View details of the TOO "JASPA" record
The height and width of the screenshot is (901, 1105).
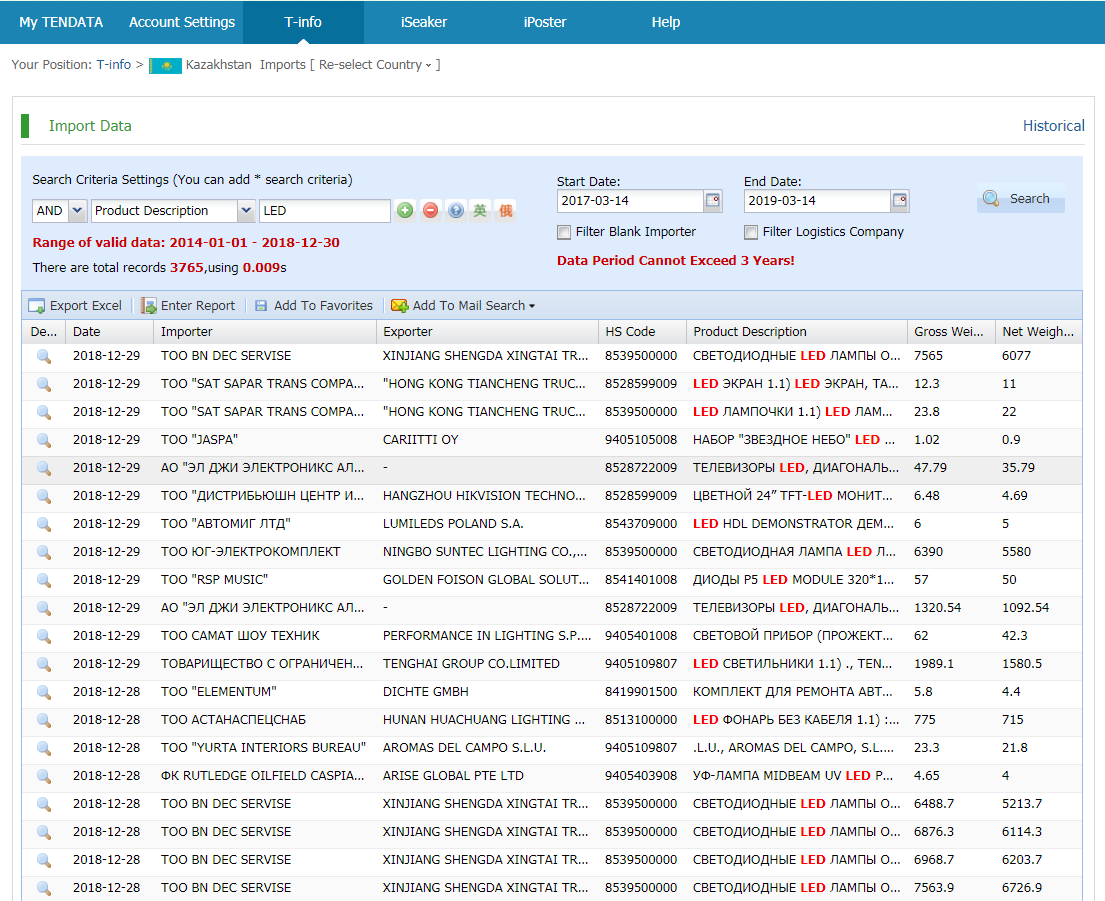(43, 440)
